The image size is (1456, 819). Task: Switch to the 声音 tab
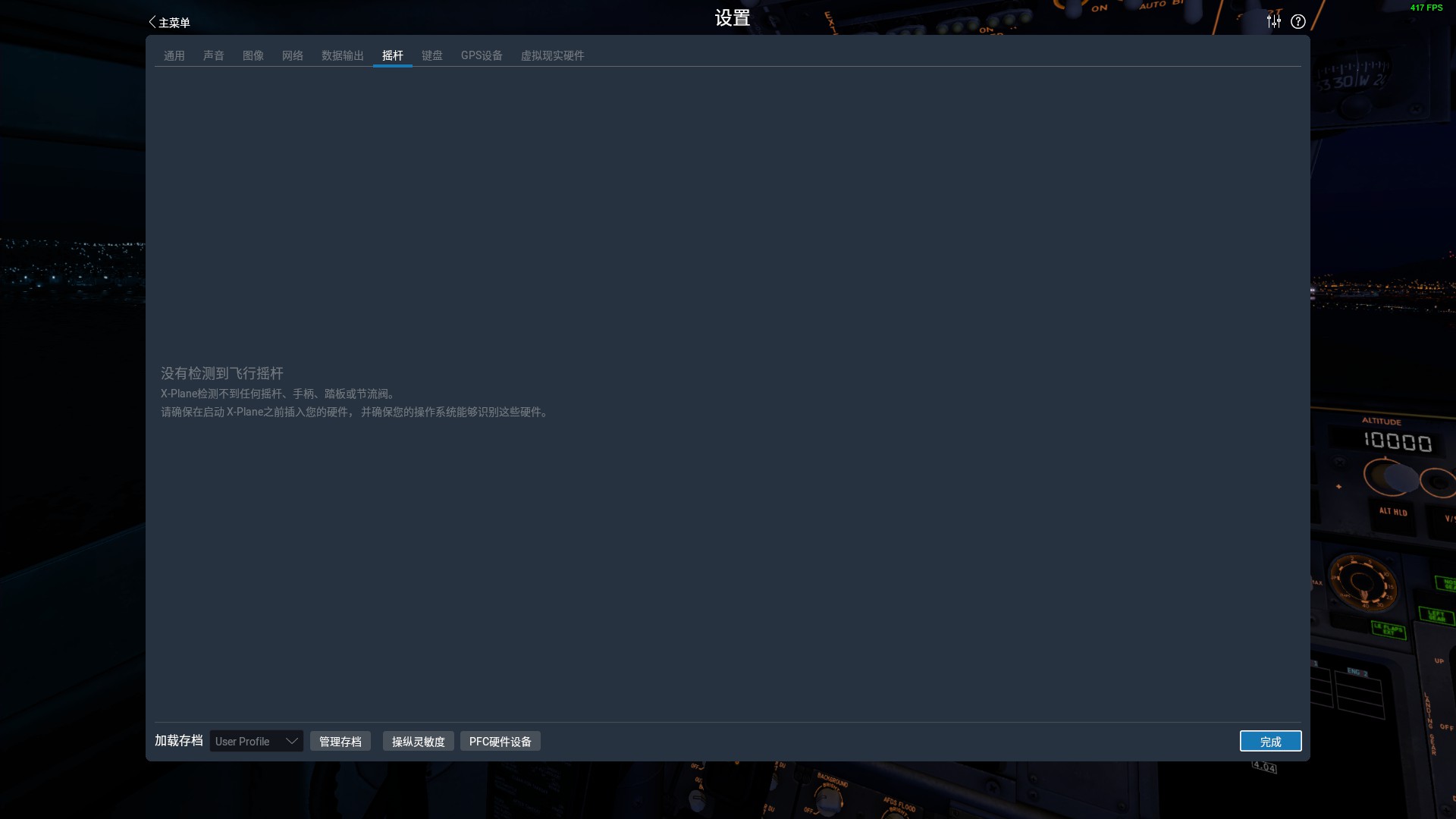213,55
